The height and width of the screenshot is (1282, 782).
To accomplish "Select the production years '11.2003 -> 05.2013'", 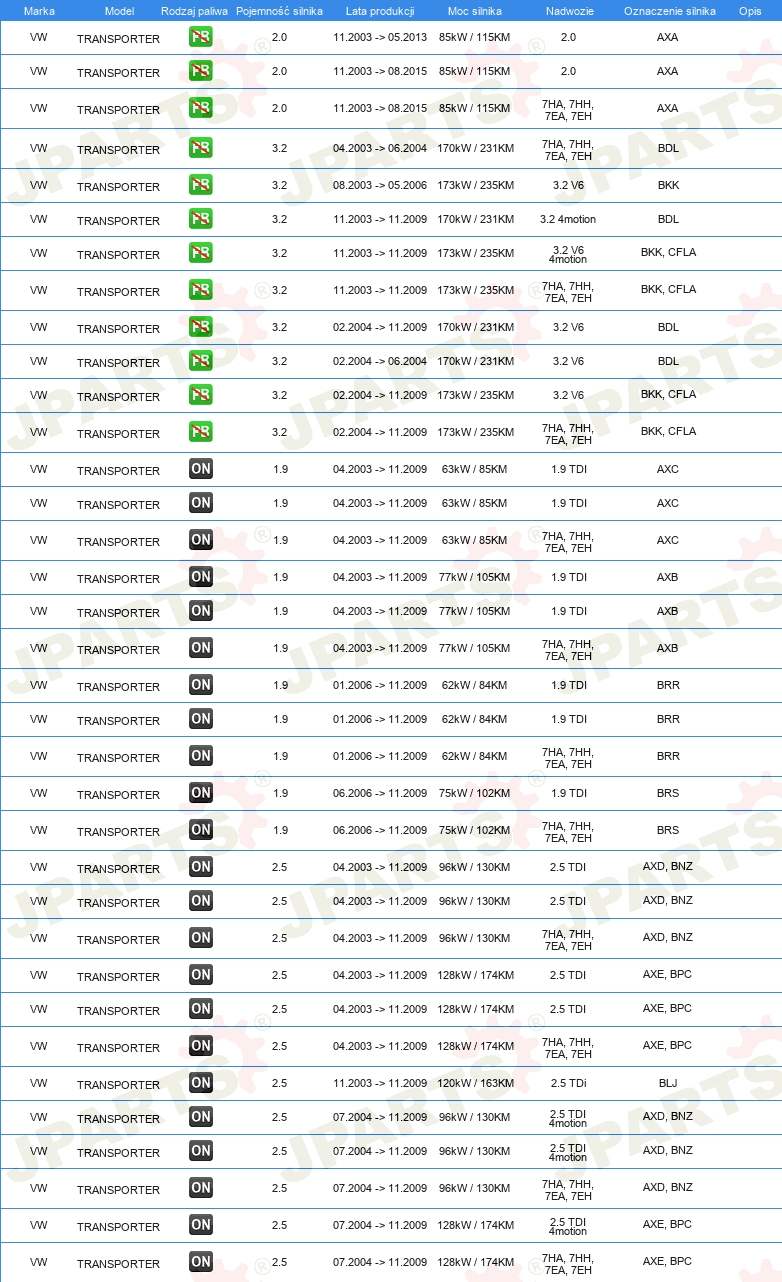I will coord(380,37).
